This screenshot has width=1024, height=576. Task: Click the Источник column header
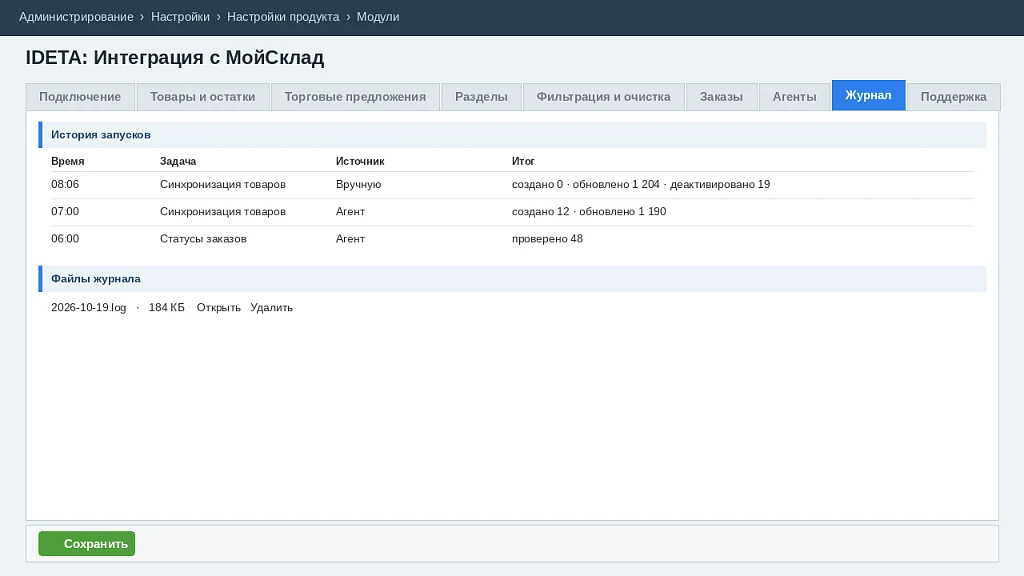tap(360, 161)
